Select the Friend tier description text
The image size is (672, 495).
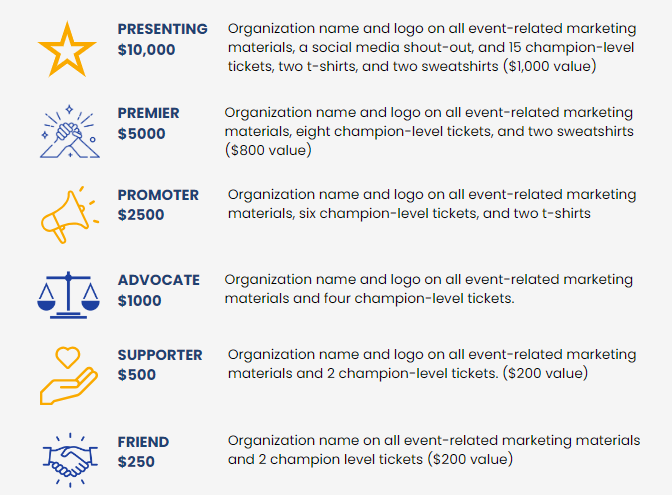pyautogui.click(x=434, y=450)
